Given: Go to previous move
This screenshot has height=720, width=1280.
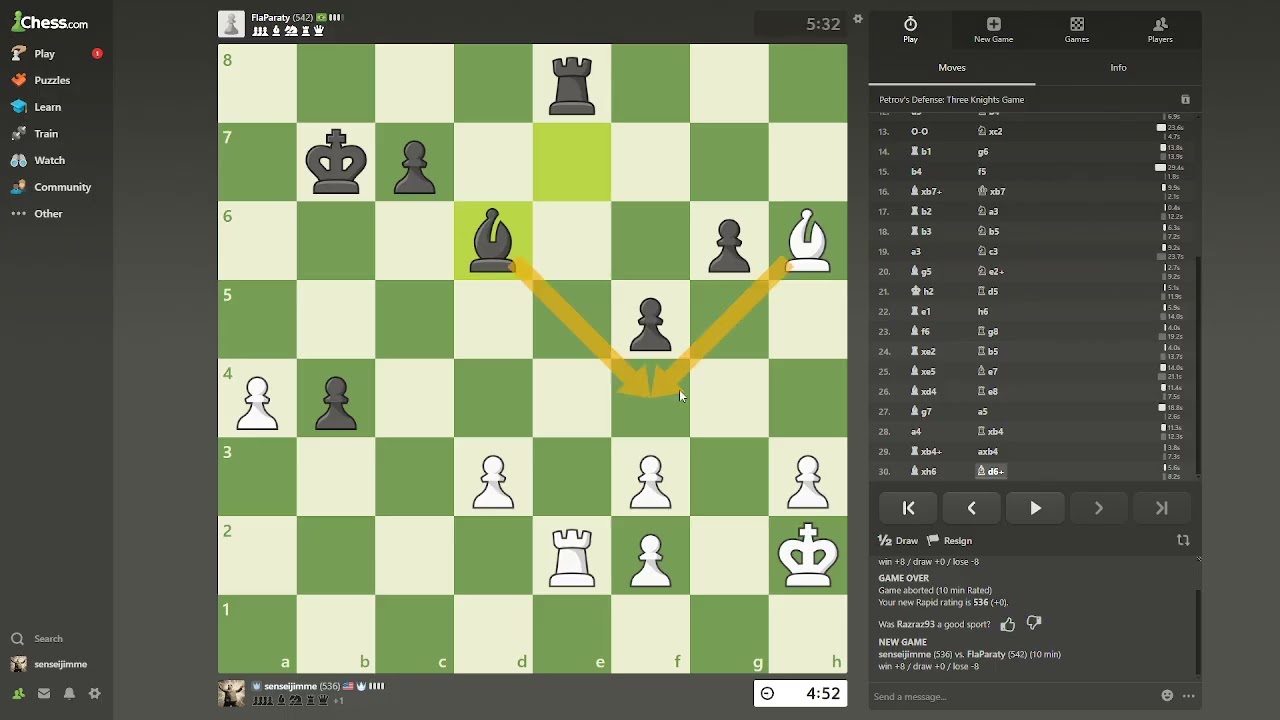Looking at the screenshot, I should coord(972,508).
